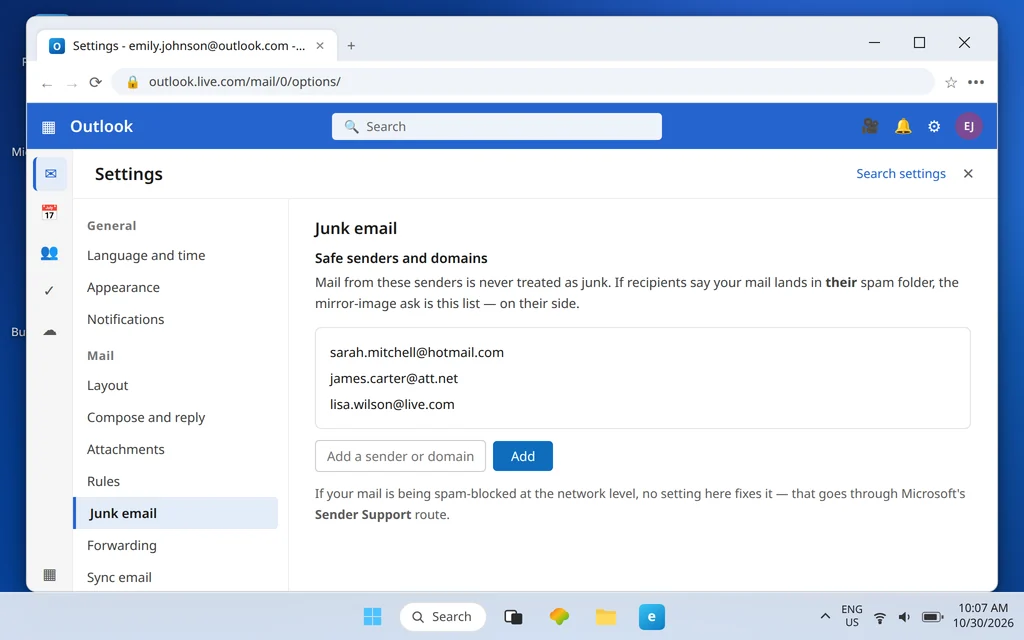The width and height of the screenshot is (1024, 640).
Task: Select Junk email settings
Action: coord(176,513)
